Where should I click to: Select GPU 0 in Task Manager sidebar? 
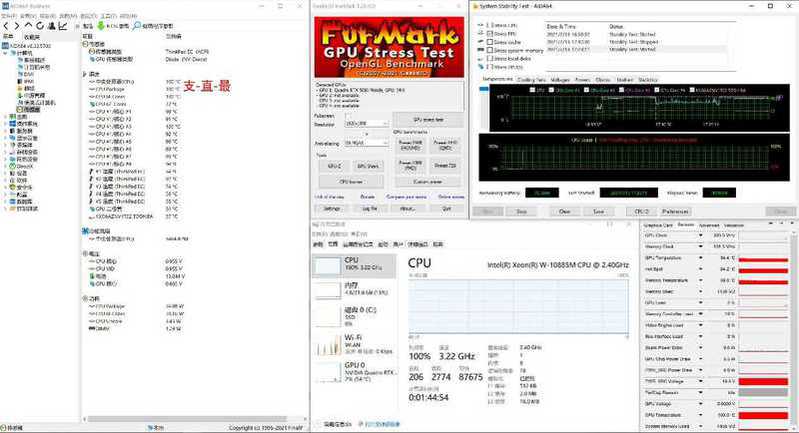coord(354,372)
